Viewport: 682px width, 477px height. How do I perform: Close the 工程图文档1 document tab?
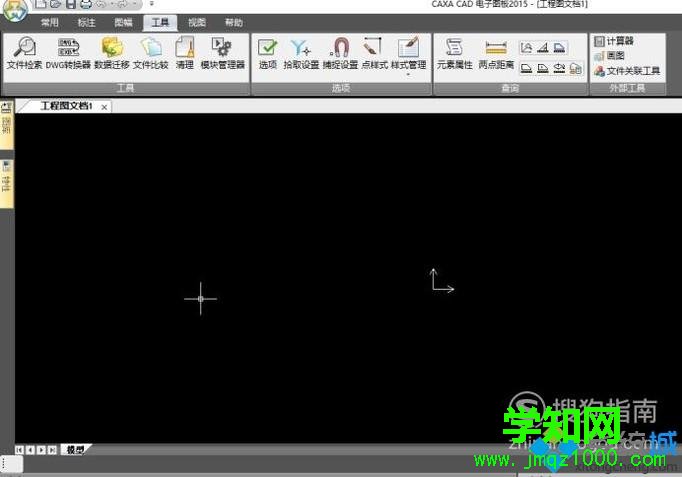(x=104, y=107)
